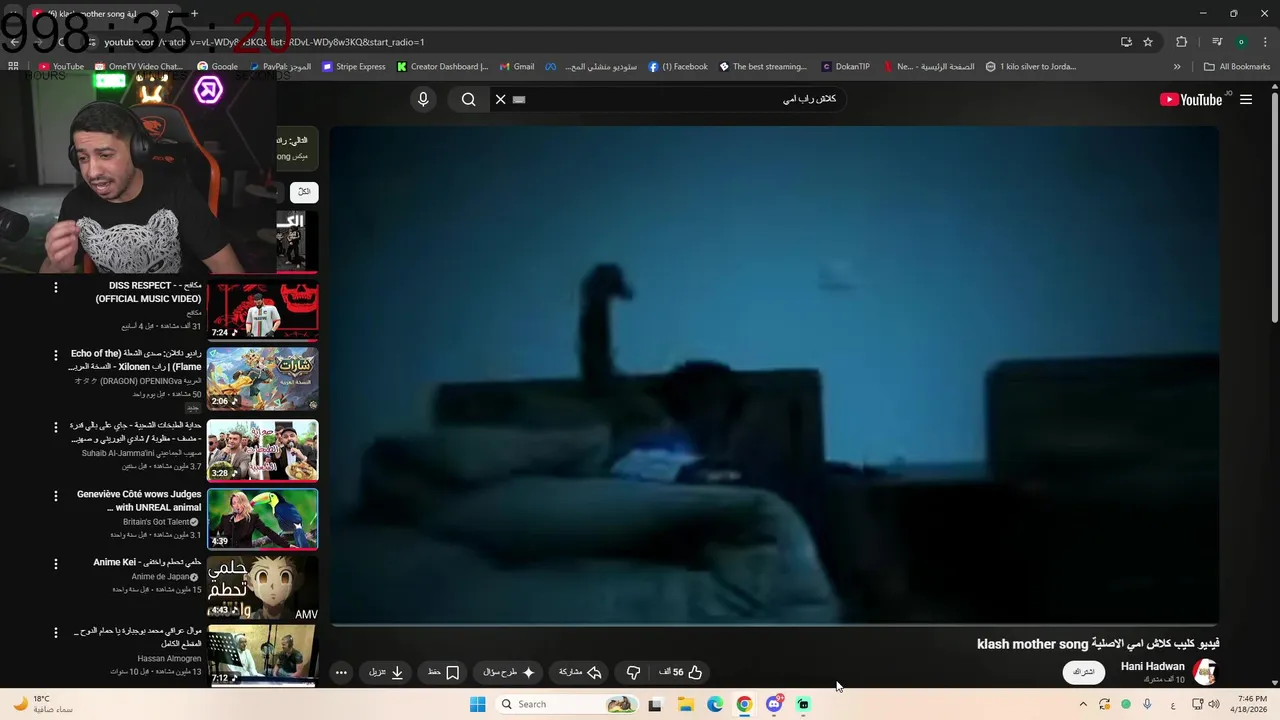Open Hassan Almogren video thumbnail
Image resolution: width=1280 pixels, height=720 pixels.
coord(263,655)
